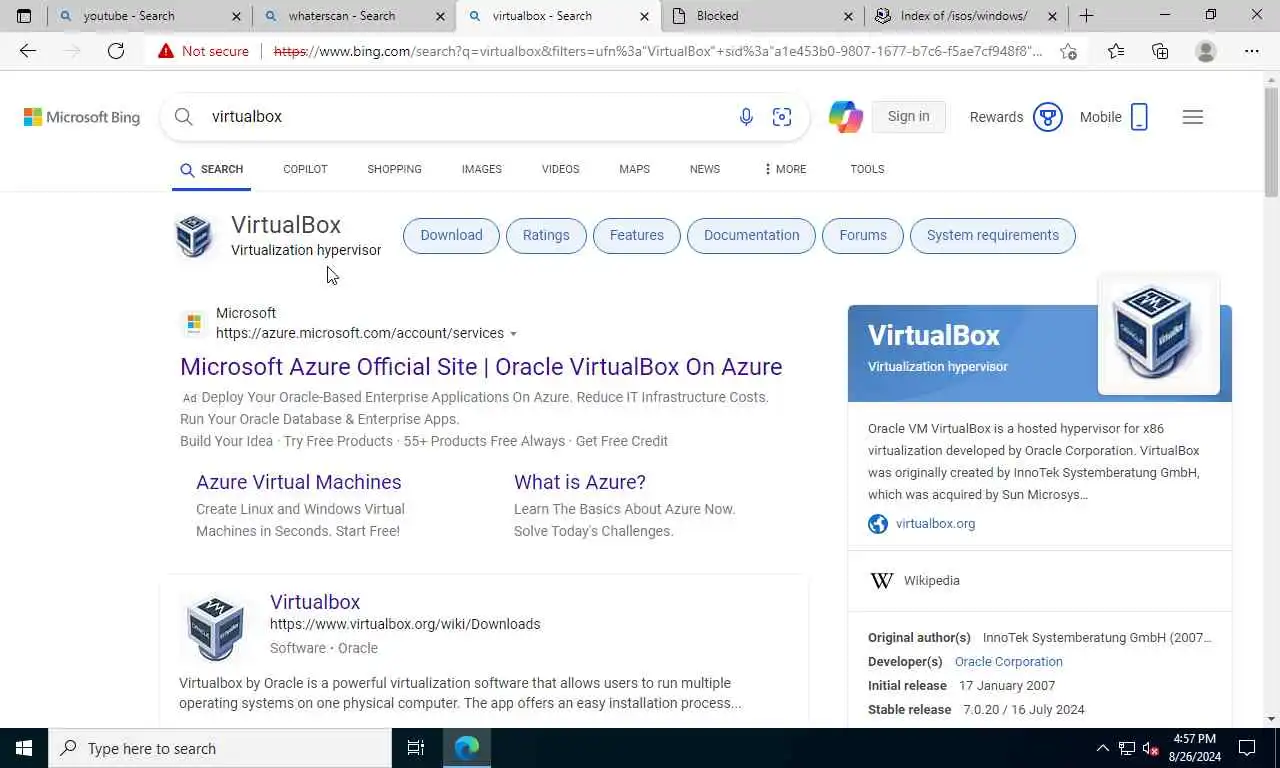The height and width of the screenshot is (768, 1280).
Task: Open the tab actions menu icon
Action: 24,16
